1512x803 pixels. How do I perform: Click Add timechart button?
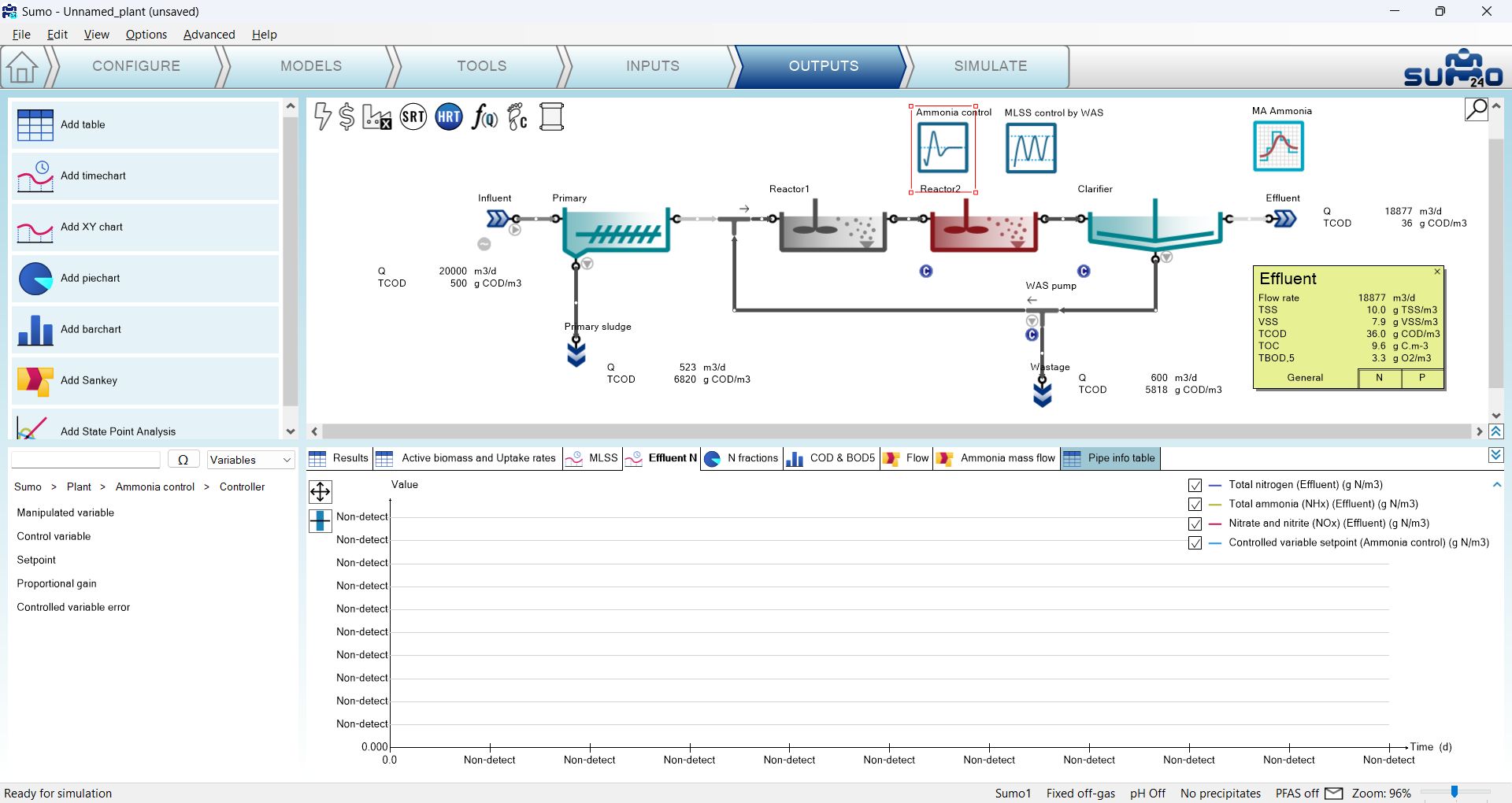click(146, 176)
